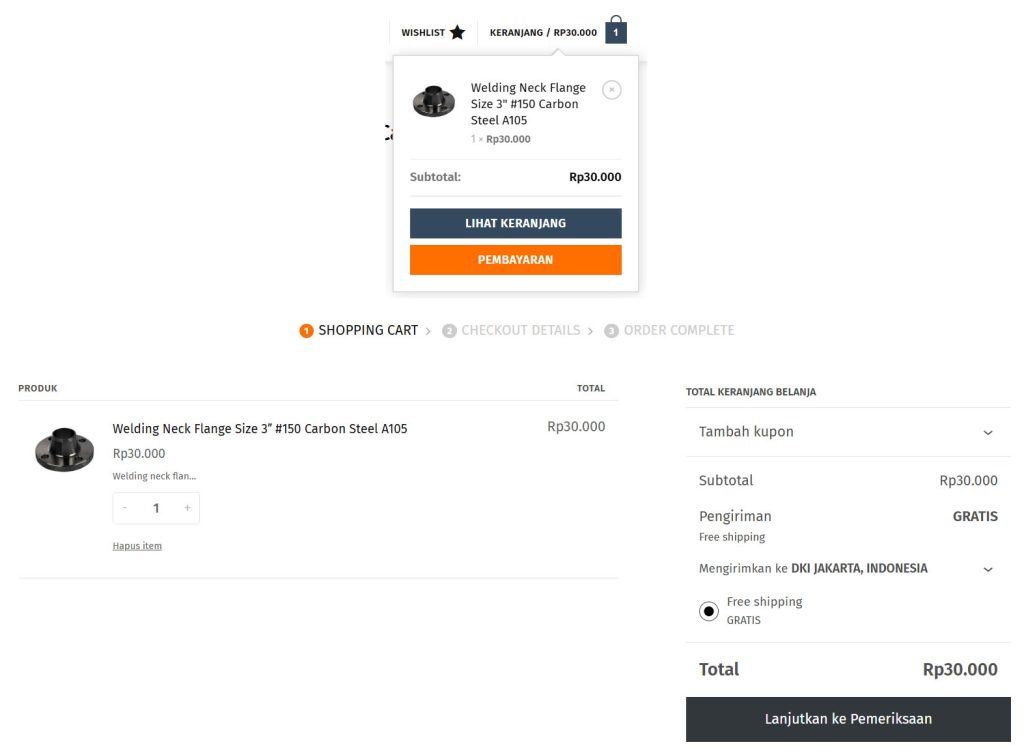Screen dimensions: 1024x753
Task: Click the Hapus item link
Action: point(137,546)
